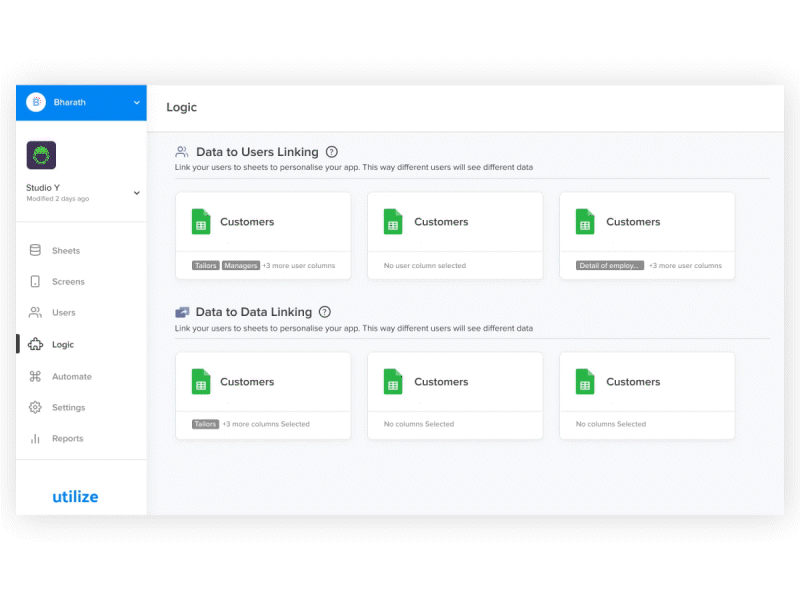The width and height of the screenshot is (800, 600).
Task: Select the Tailors tag on the Customers card
Action: point(205,265)
